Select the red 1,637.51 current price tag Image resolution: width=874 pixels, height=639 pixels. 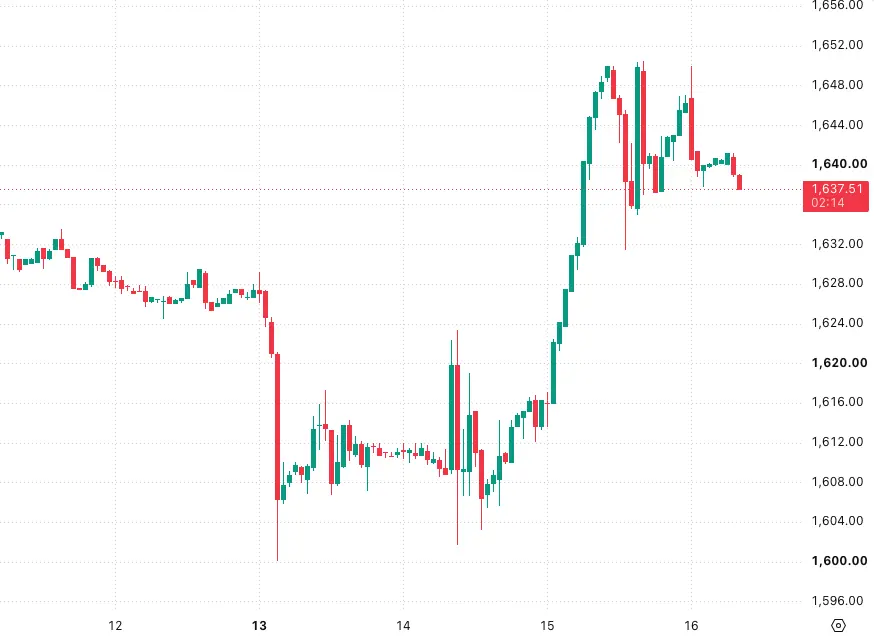click(836, 196)
